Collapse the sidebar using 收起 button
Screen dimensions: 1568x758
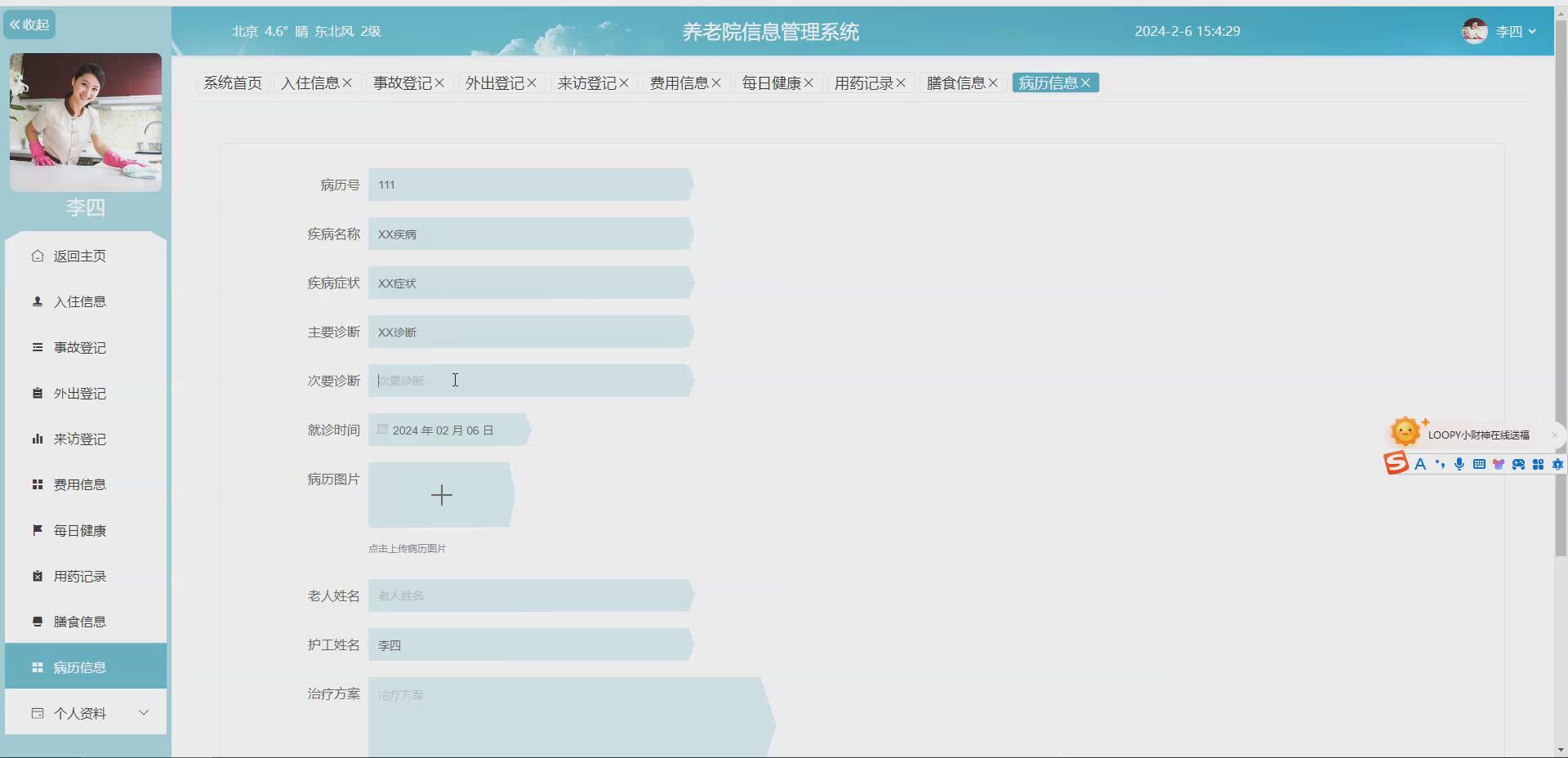tap(29, 25)
